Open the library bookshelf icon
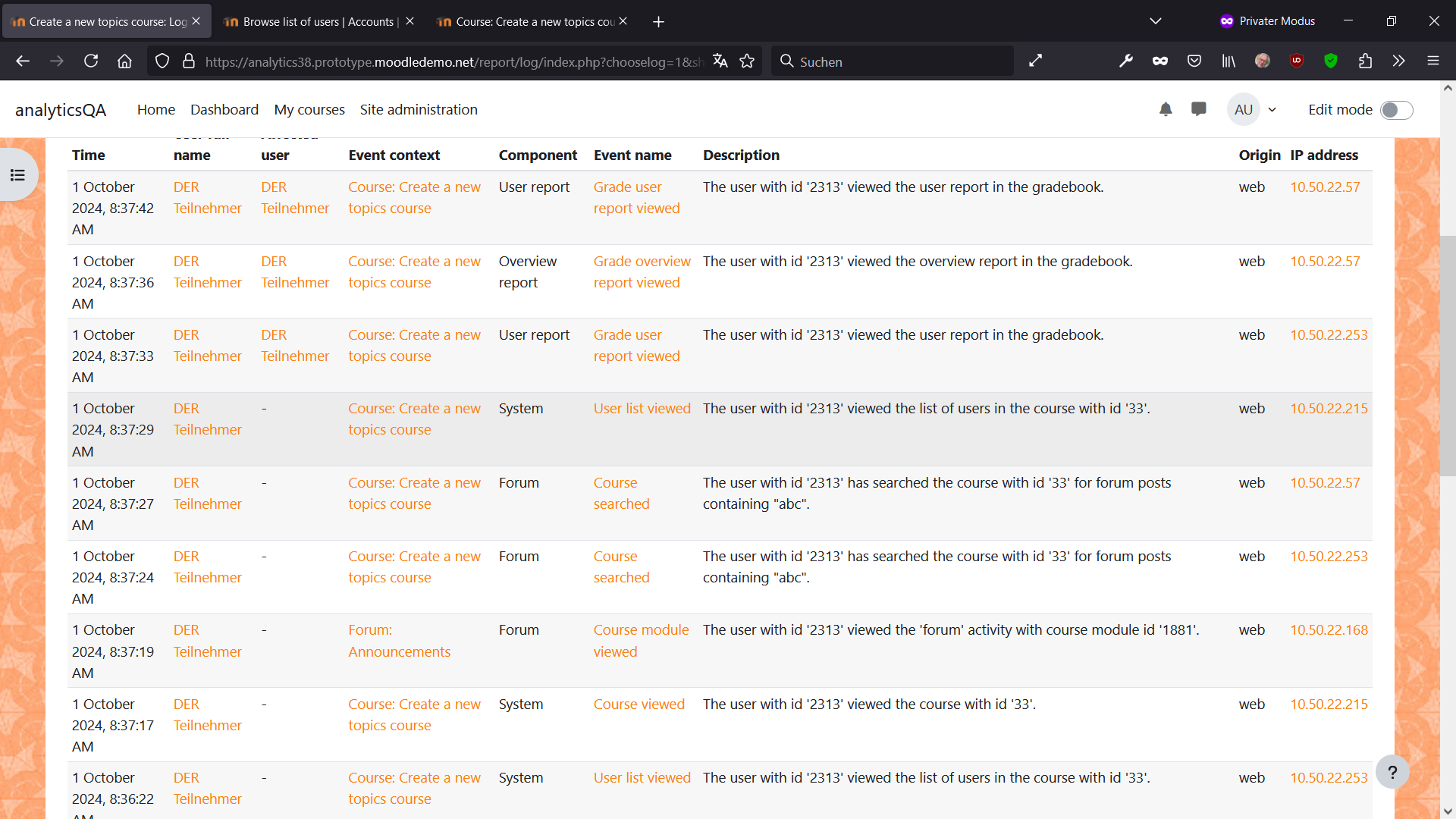 point(1228,61)
